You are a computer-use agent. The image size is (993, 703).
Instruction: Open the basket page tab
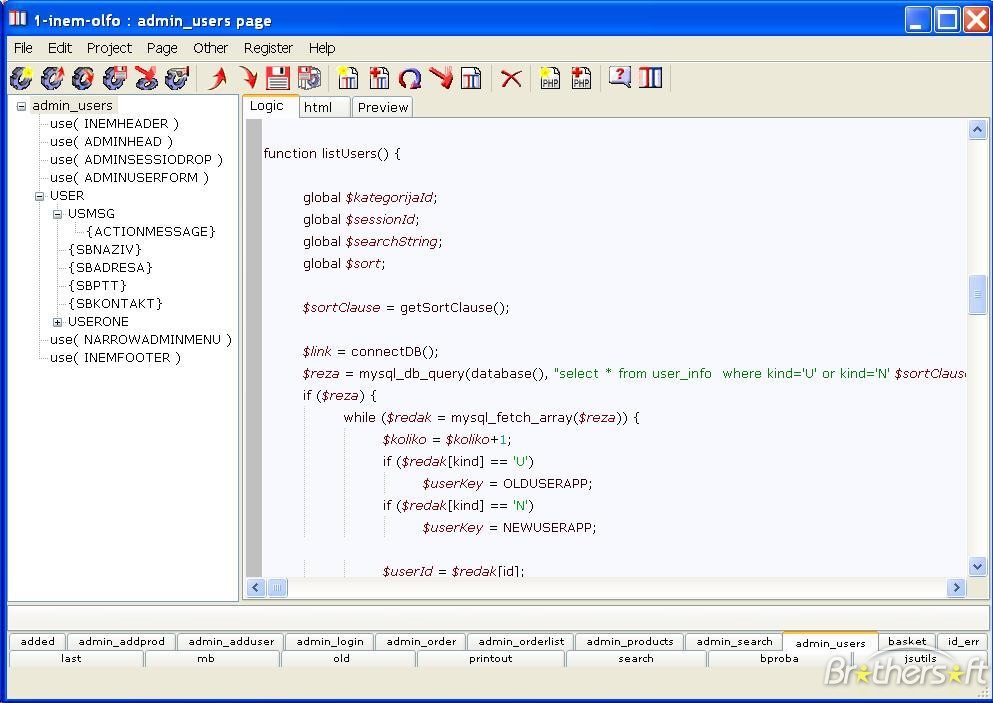click(x=907, y=642)
